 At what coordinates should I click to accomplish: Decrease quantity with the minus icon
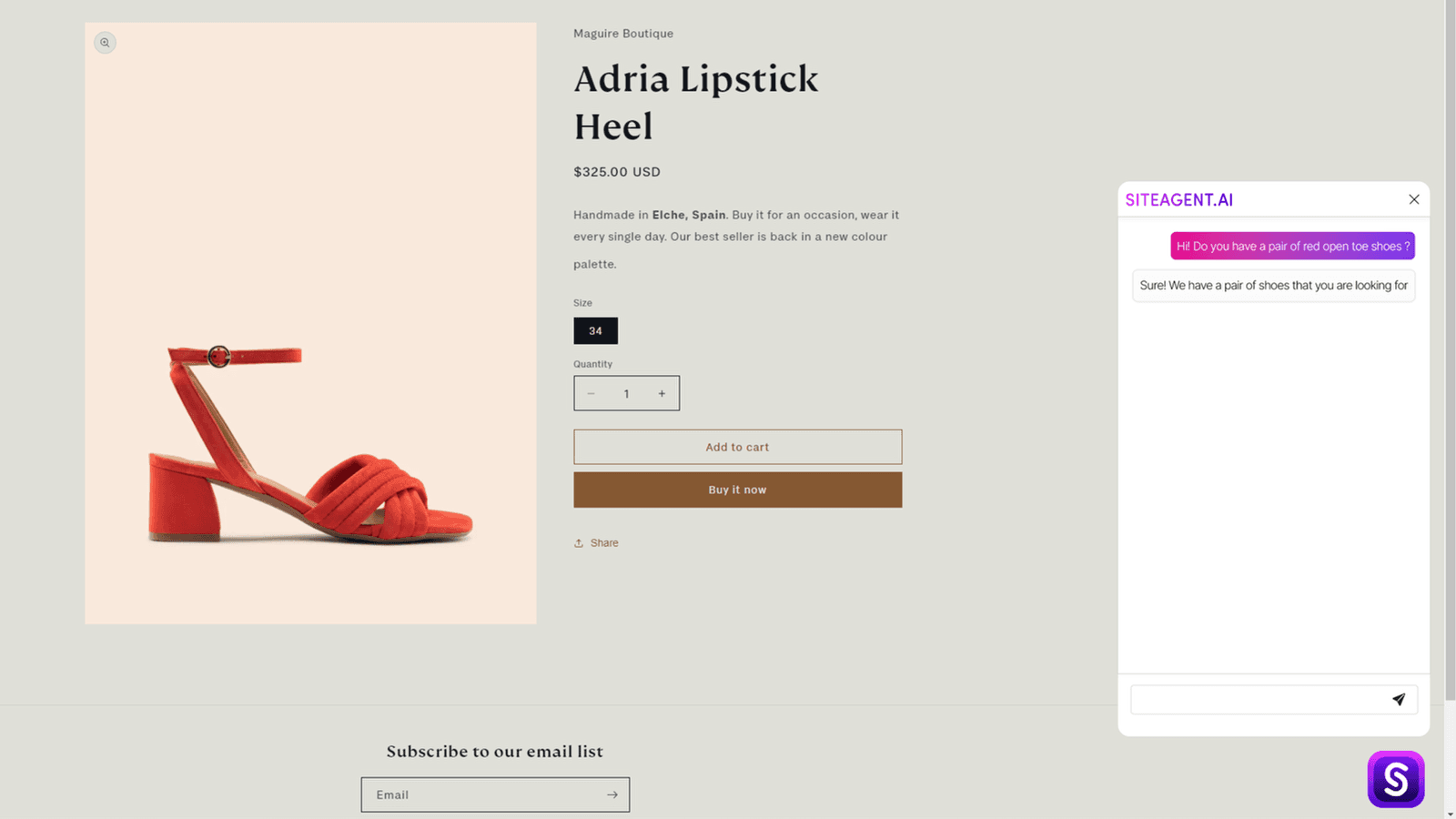[591, 393]
